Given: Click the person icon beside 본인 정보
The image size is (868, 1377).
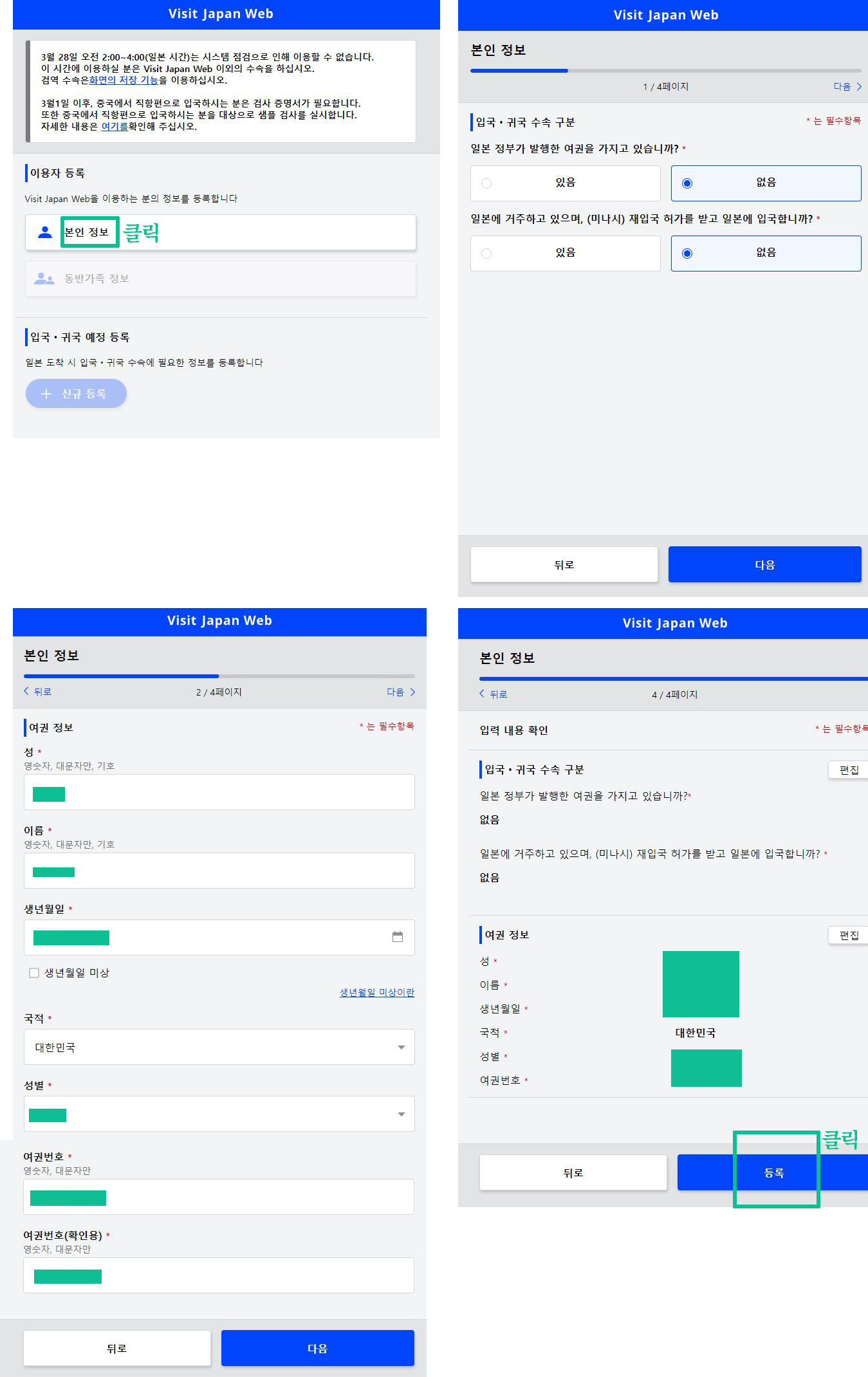Looking at the screenshot, I should [44, 232].
